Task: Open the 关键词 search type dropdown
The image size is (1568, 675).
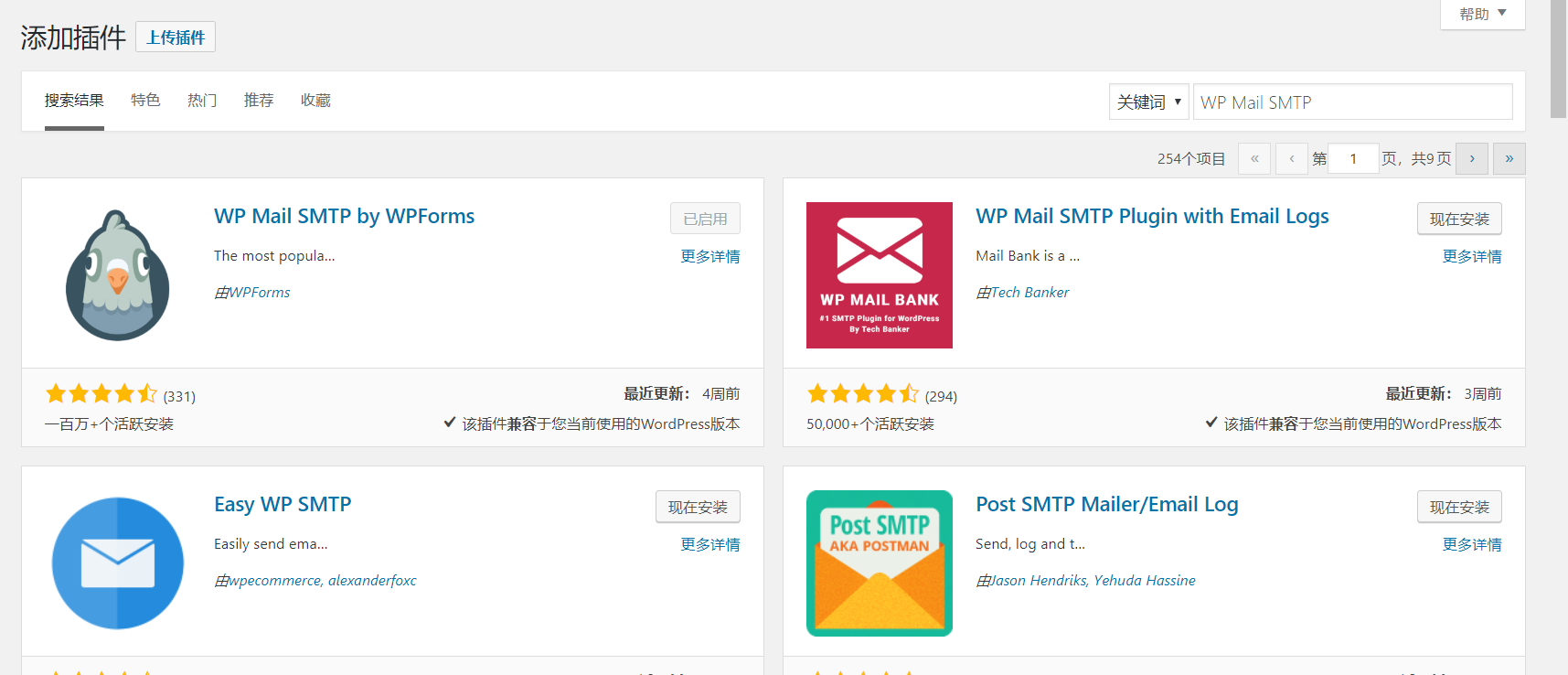Action: click(1148, 102)
